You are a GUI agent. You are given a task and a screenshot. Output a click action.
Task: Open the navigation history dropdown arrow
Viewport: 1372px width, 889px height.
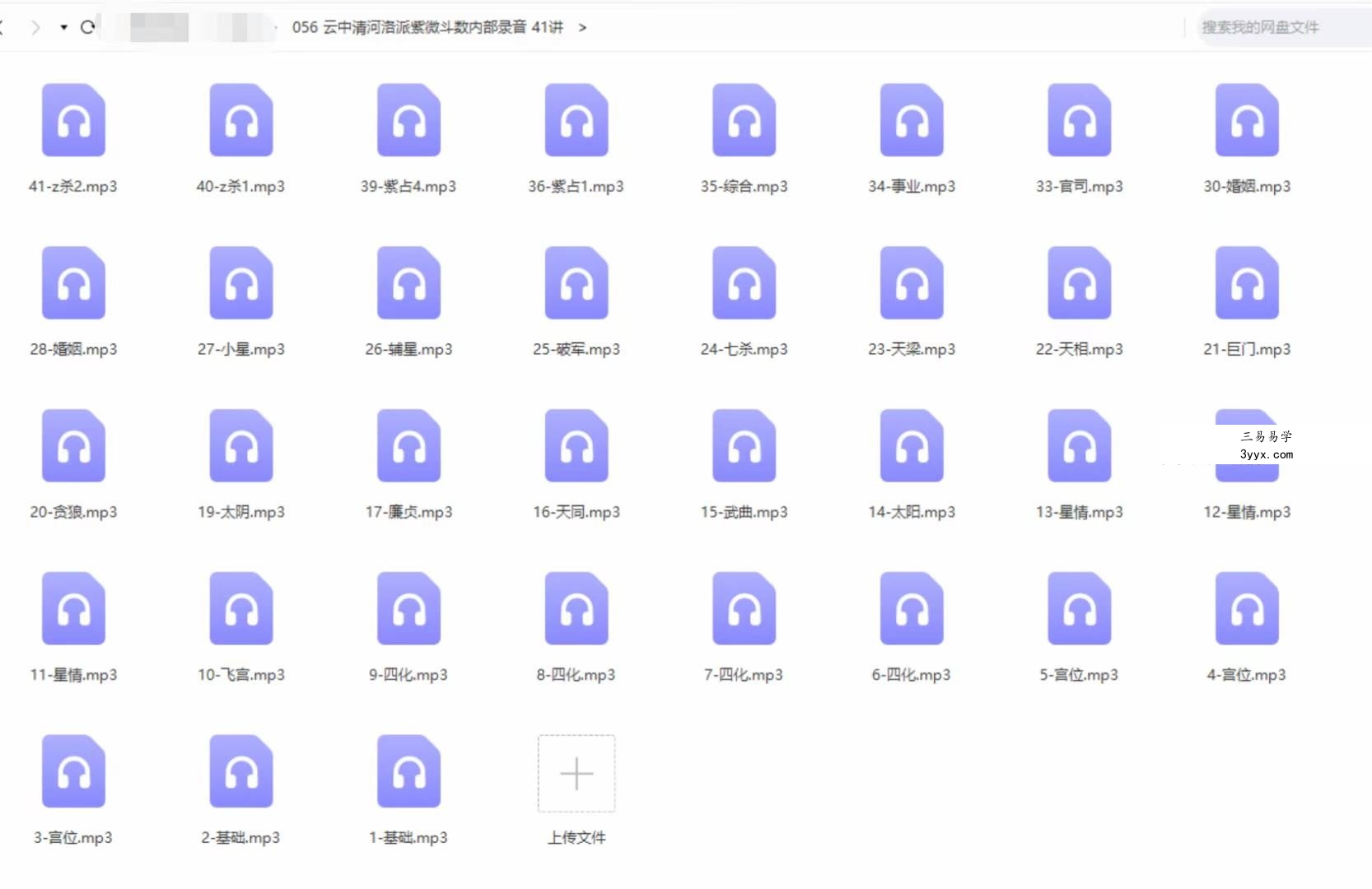tap(63, 27)
